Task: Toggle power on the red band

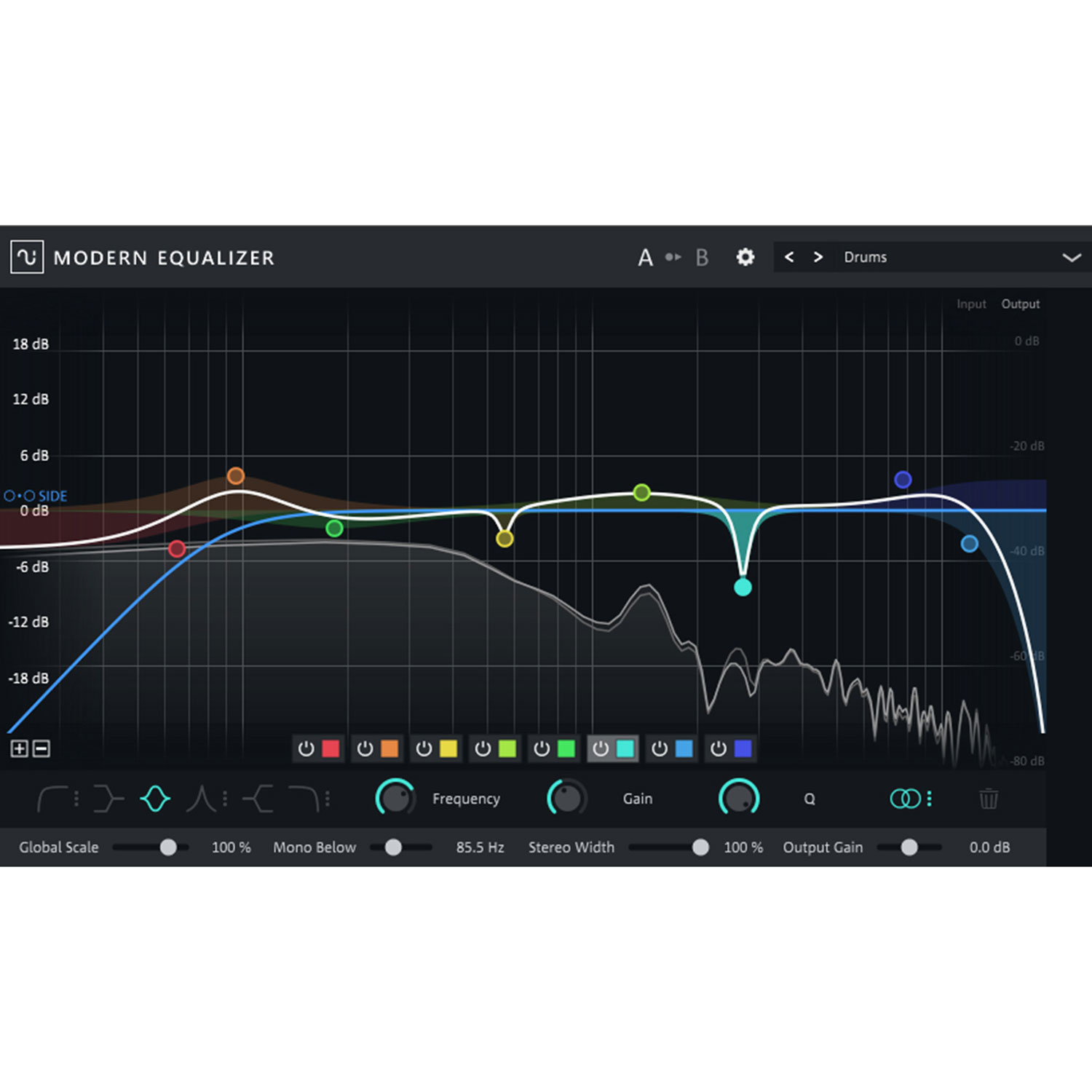Action: [306, 748]
